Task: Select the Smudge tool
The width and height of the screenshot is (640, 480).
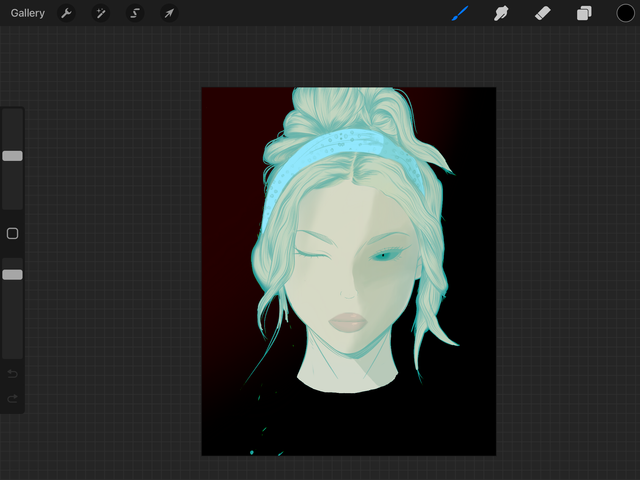Action: [502, 13]
